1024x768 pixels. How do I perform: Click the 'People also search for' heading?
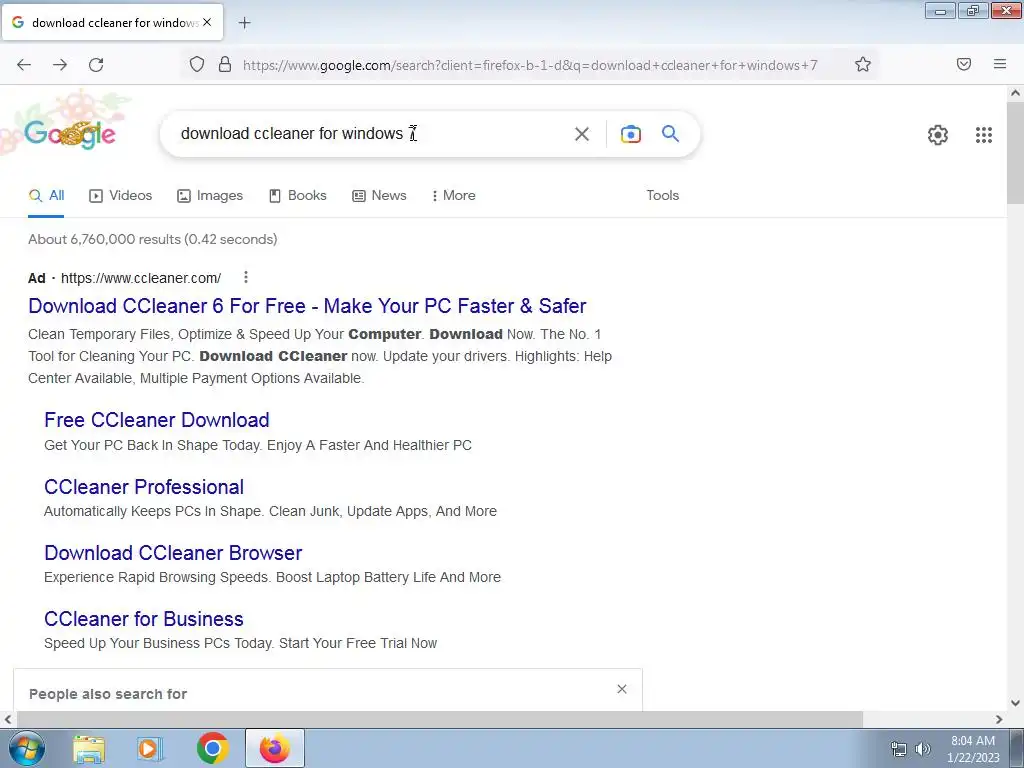(108, 694)
